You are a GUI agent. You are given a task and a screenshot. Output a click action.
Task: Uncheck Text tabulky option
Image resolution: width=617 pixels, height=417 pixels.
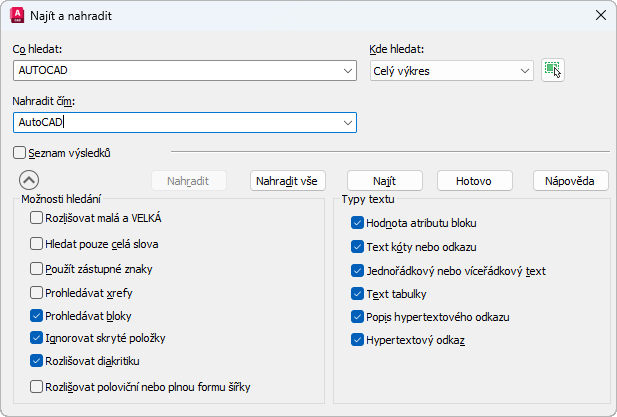pyautogui.click(x=358, y=294)
